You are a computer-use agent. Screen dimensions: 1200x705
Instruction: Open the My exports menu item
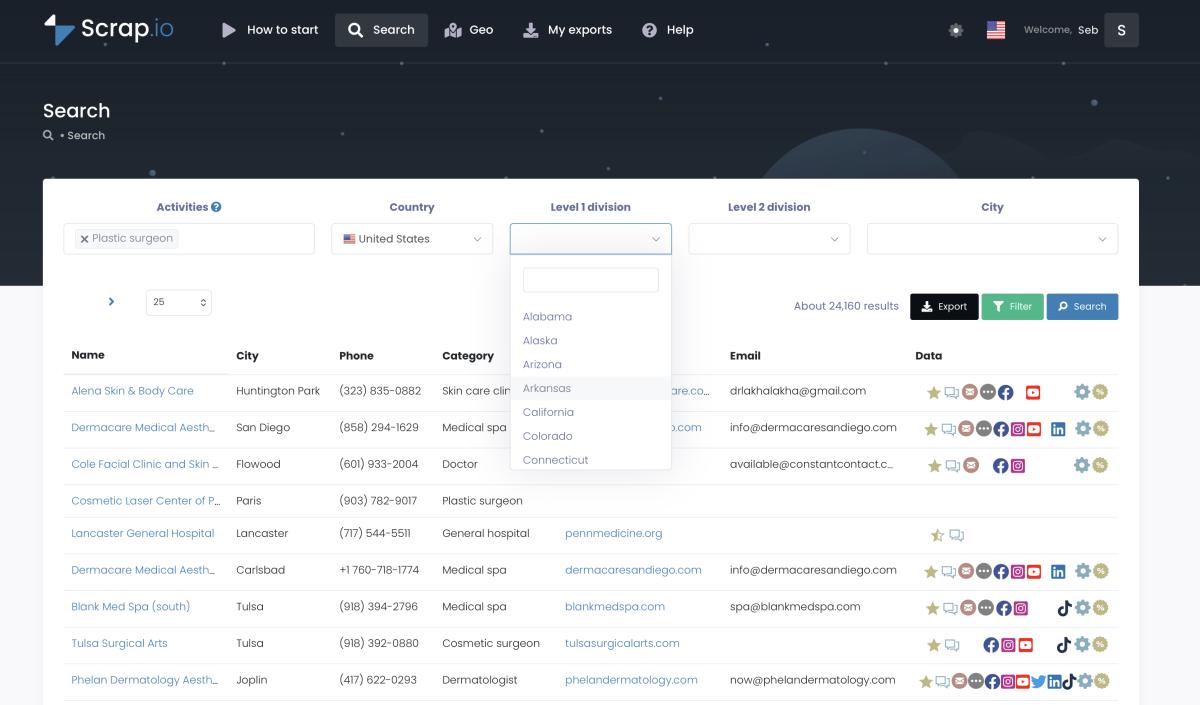(x=567, y=30)
